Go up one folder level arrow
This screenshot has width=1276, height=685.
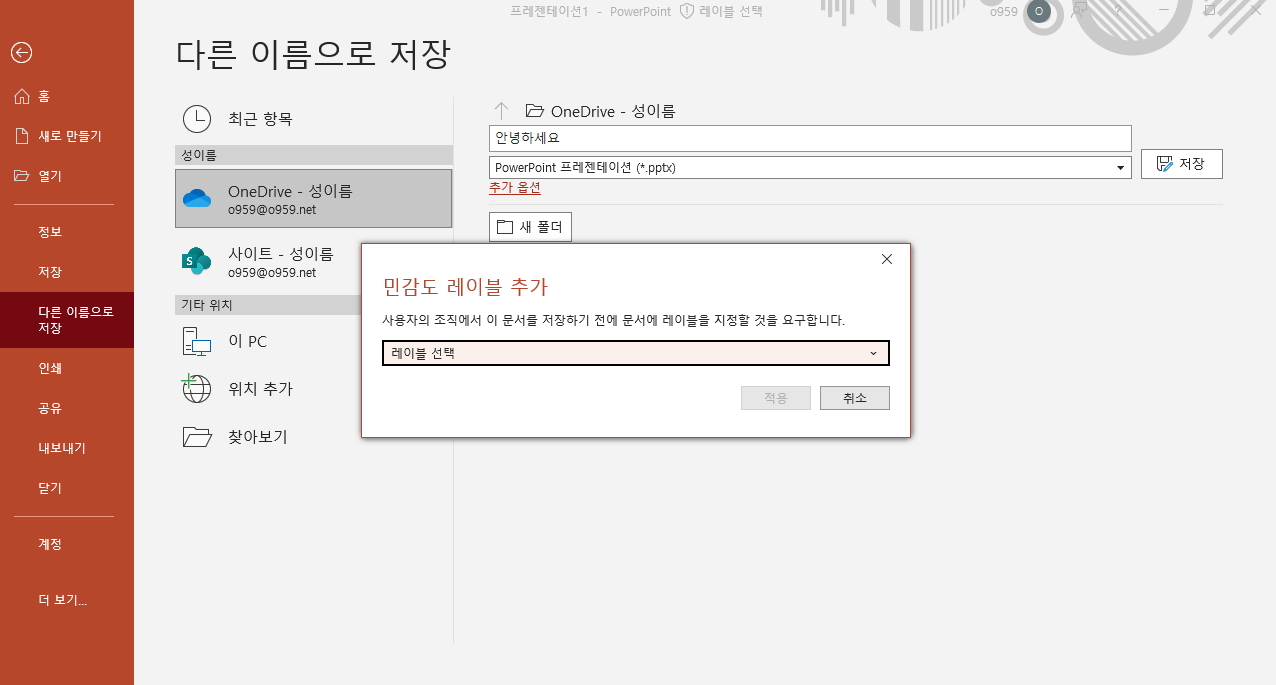pyautogui.click(x=502, y=111)
